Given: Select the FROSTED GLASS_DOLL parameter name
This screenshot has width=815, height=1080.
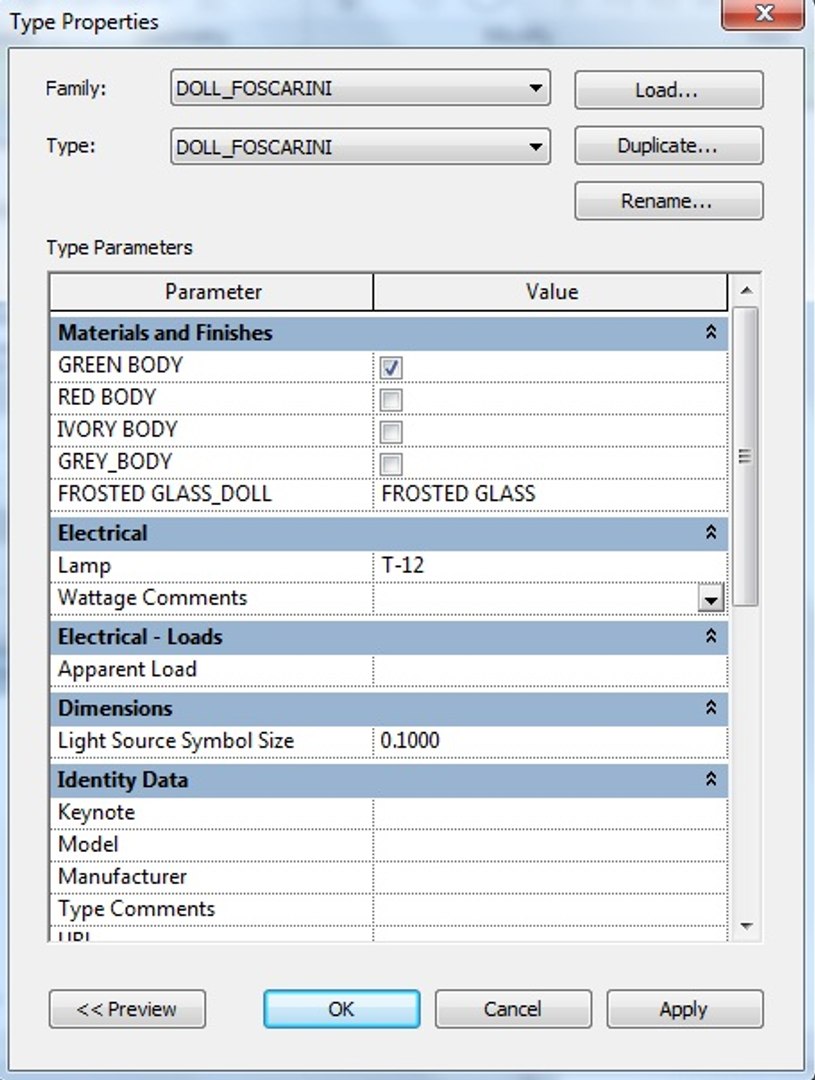Looking at the screenshot, I should coord(165,494).
